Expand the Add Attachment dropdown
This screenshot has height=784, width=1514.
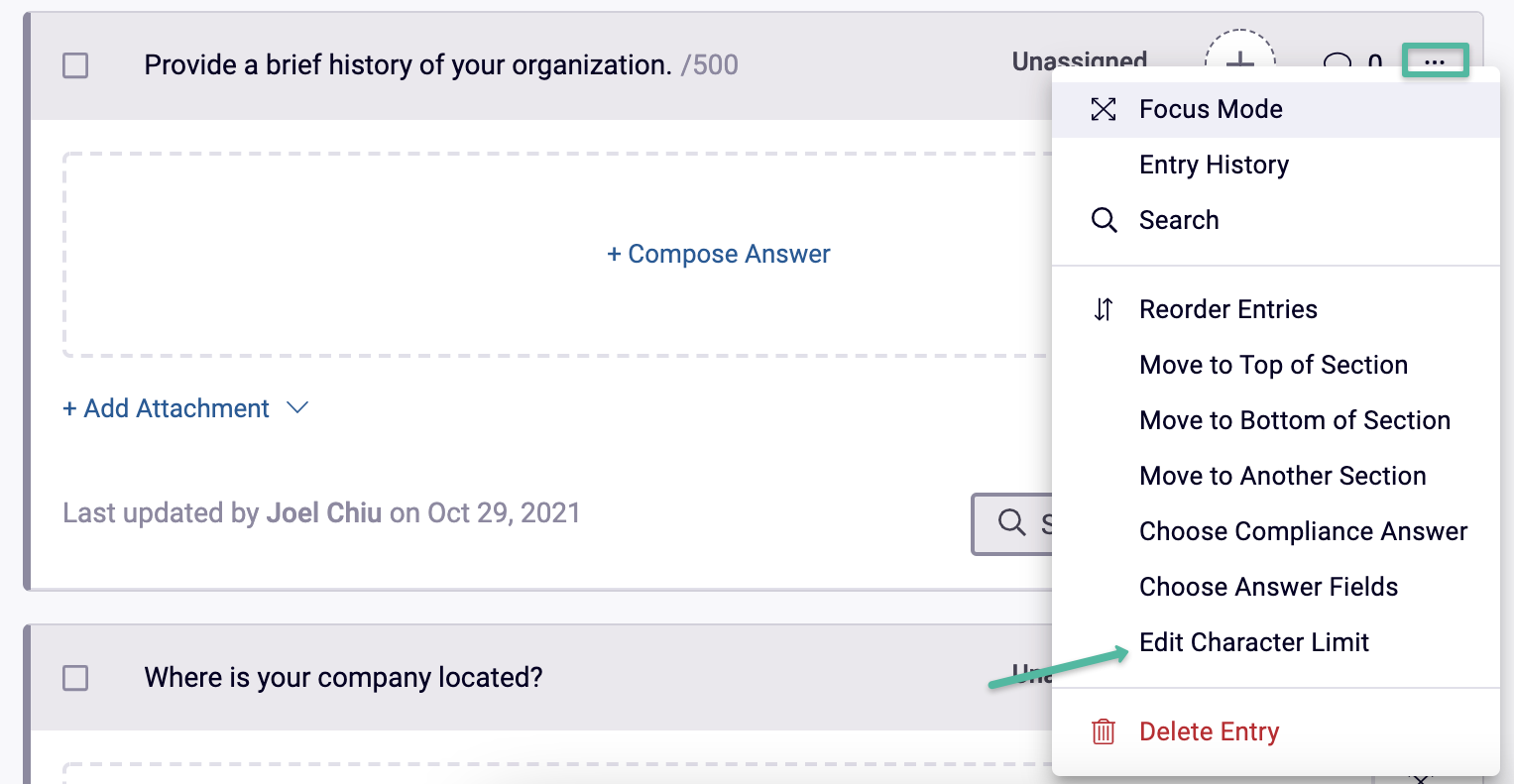[298, 407]
